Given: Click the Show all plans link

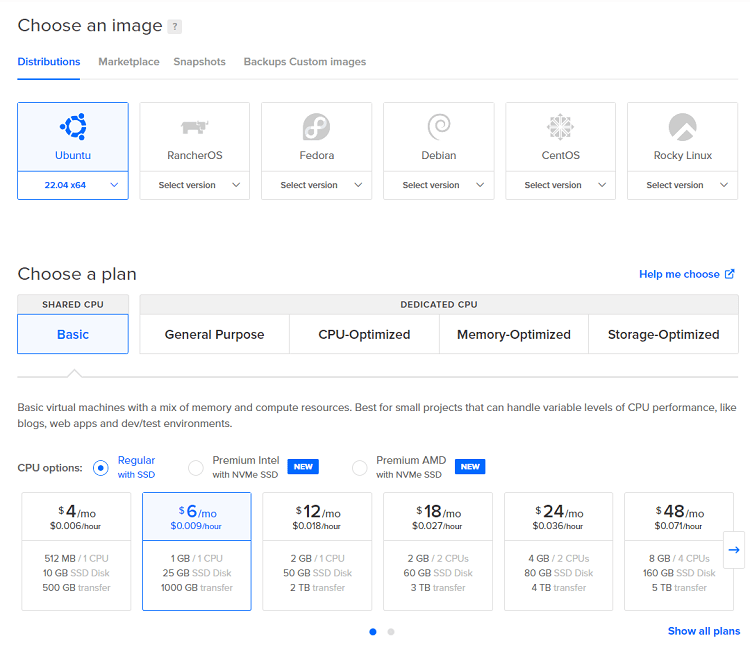Looking at the screenshot, I should pos(704,631).
